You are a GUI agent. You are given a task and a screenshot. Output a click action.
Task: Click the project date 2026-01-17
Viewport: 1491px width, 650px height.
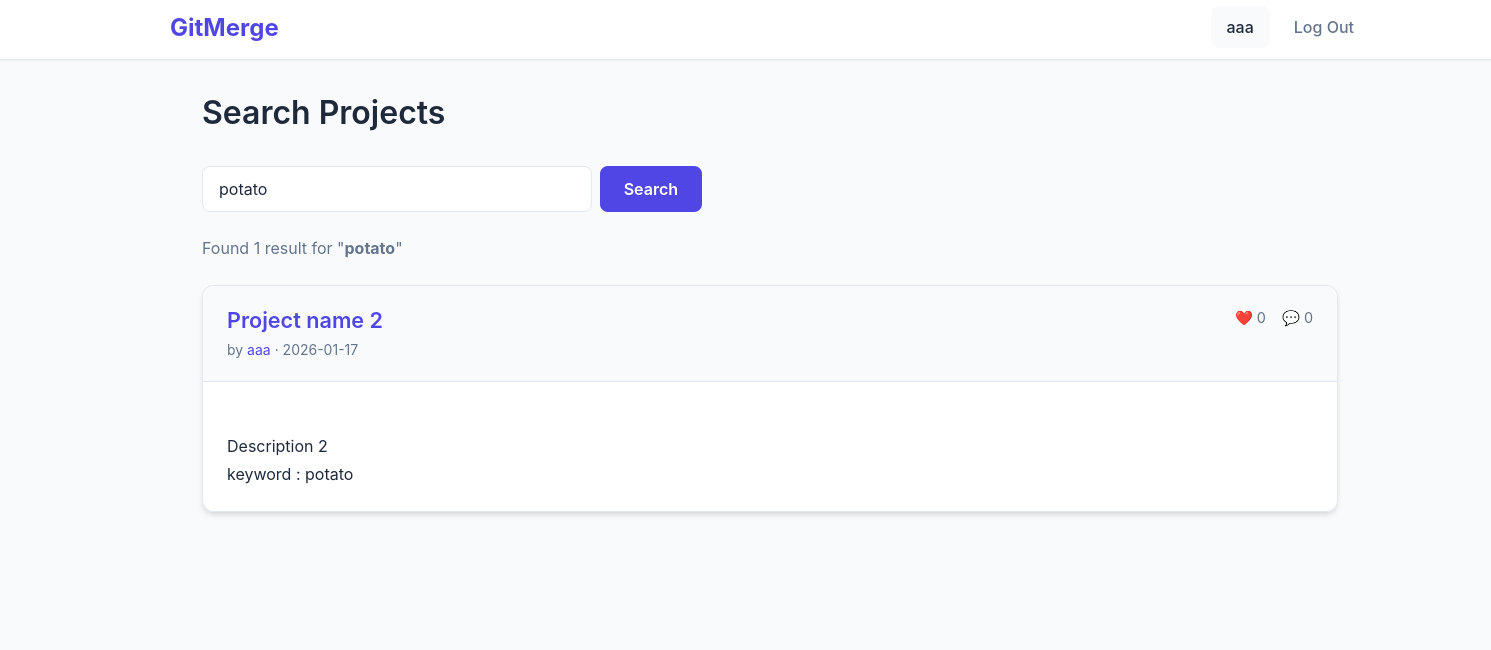click(320, 350)
